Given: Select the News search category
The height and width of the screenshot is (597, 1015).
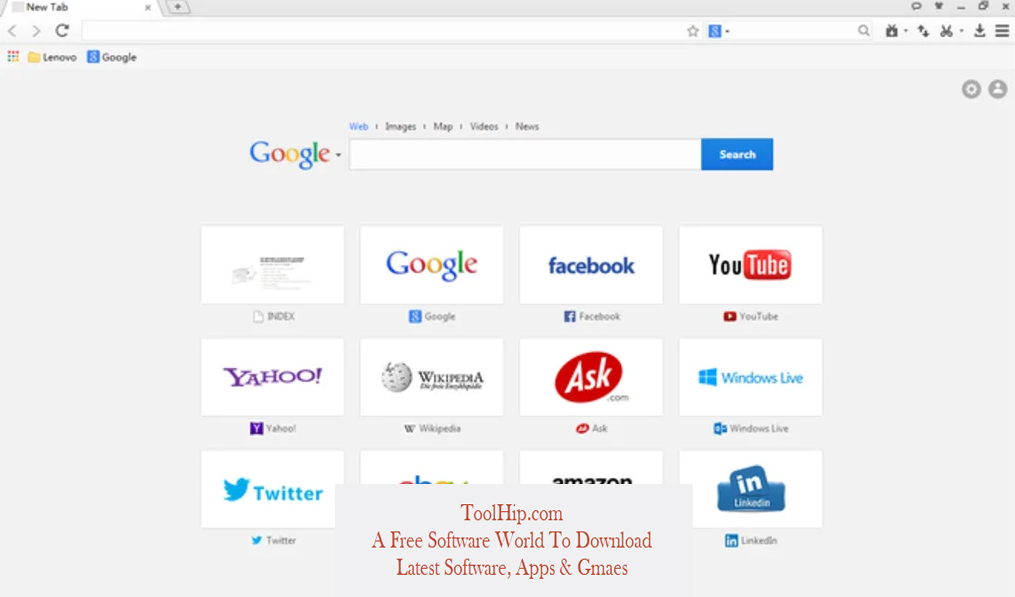Looking at the screenshot, I should 527,126.
